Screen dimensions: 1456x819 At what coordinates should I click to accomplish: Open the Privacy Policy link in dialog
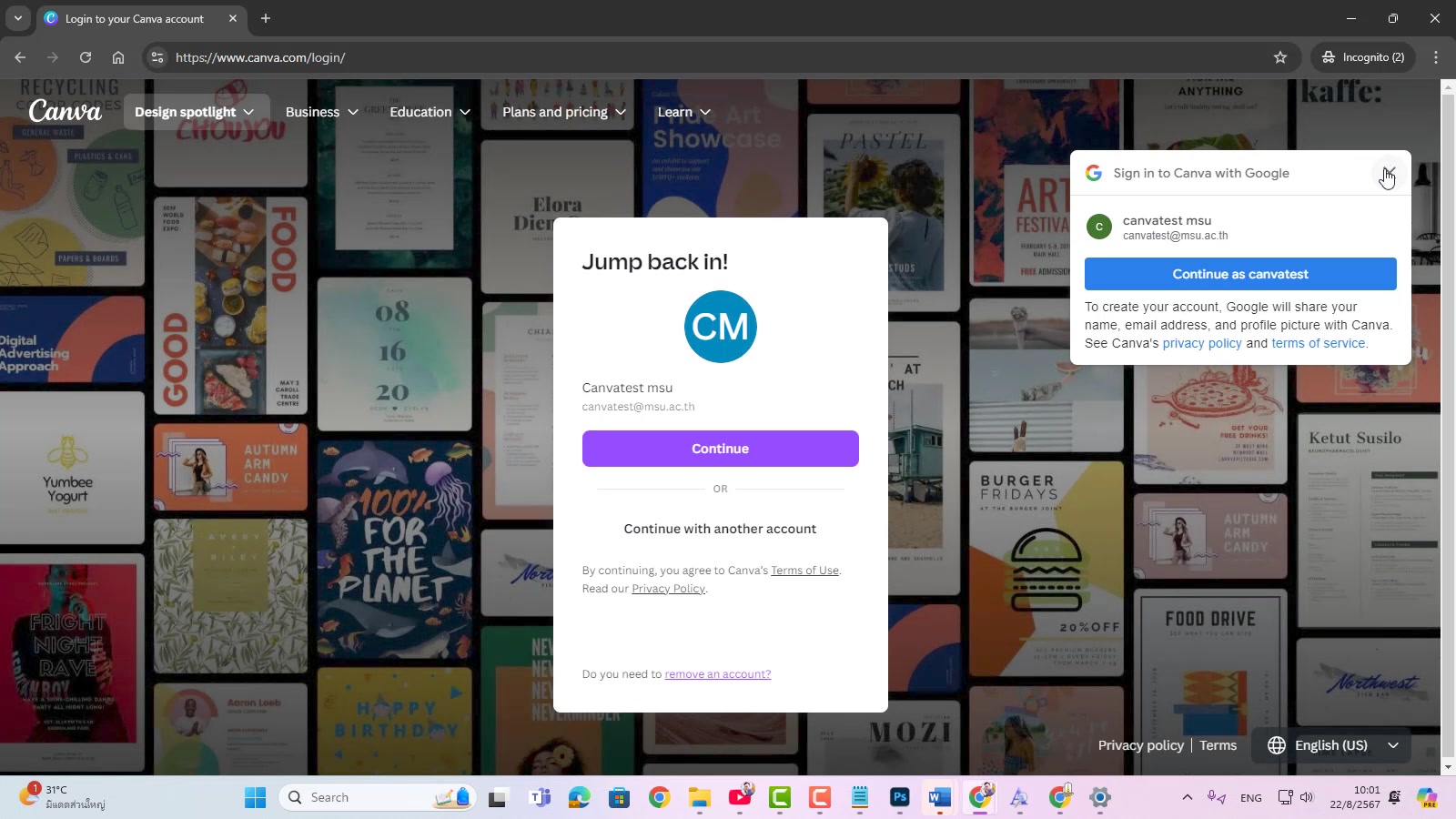point(668,589)
